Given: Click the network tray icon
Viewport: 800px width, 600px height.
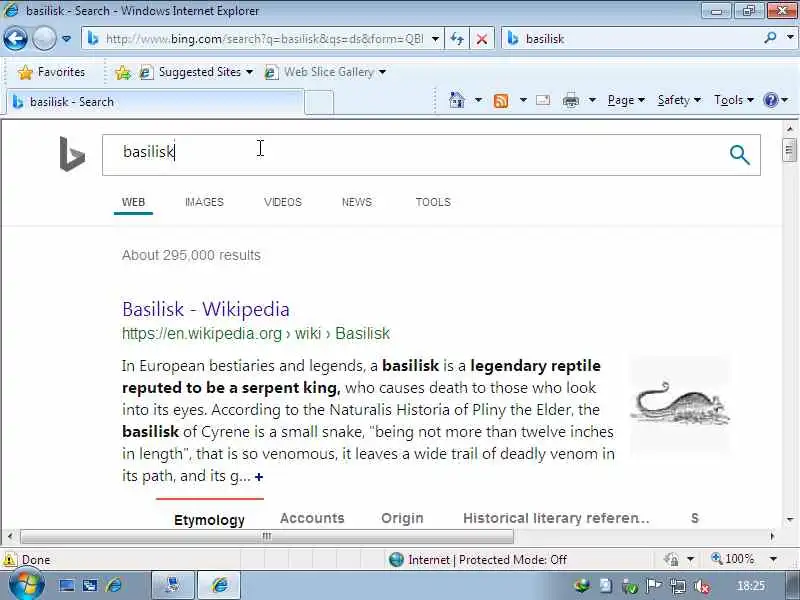Looking at the screenshot, I should coord(678,586).
